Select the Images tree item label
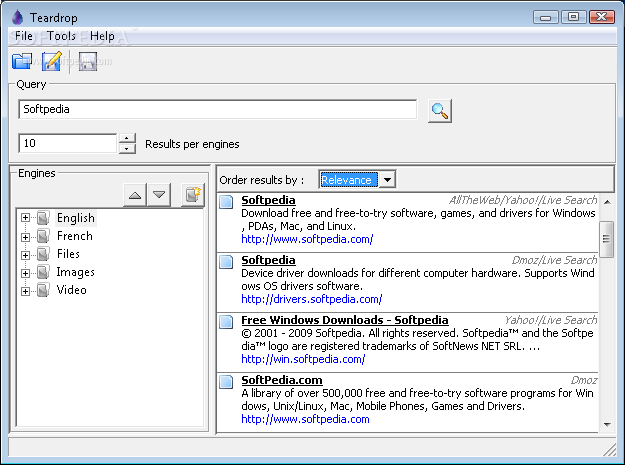The image size is (625, 465). point(75,272)
